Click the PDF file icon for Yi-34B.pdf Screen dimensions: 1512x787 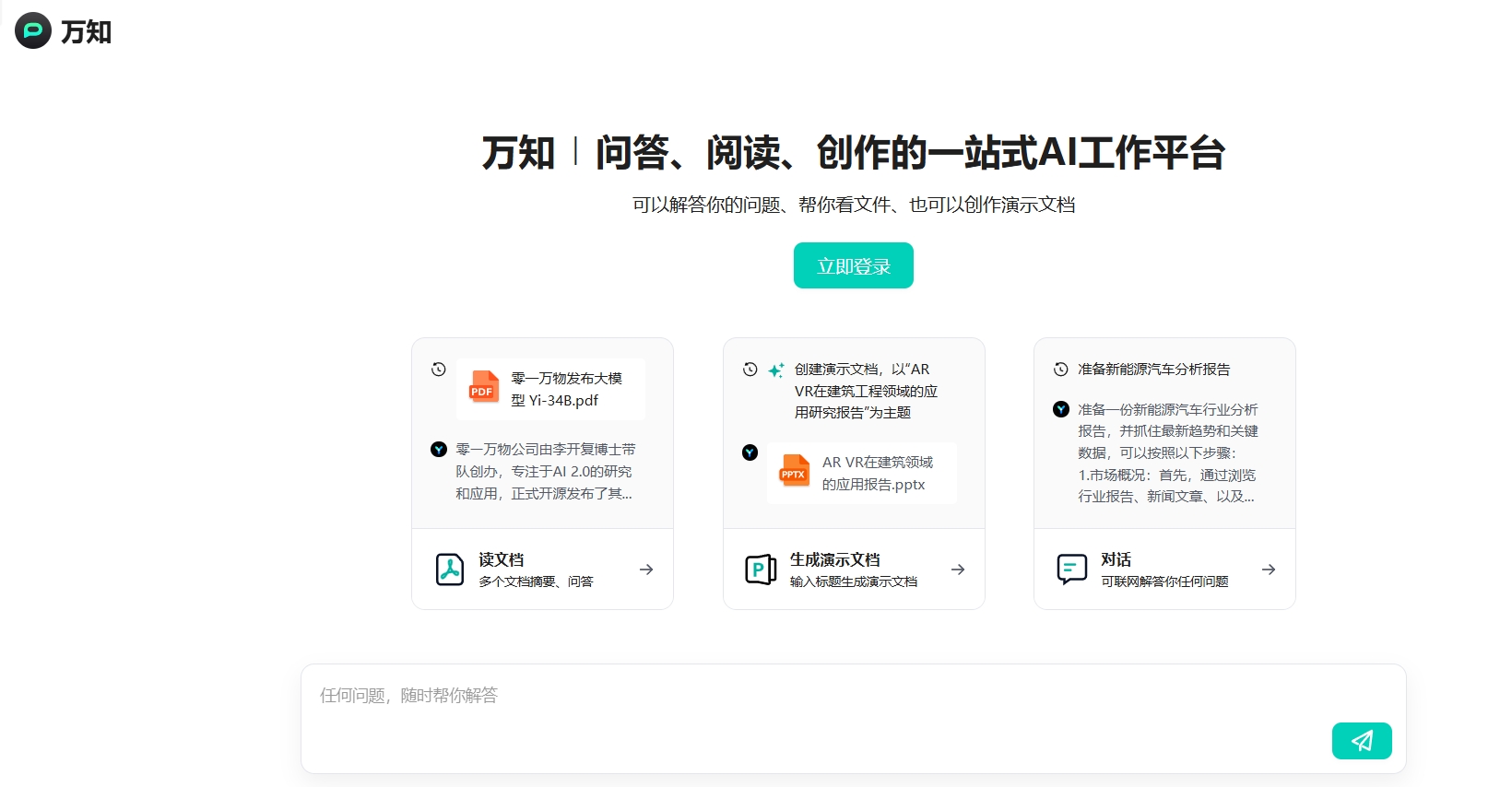click(484, 389)
